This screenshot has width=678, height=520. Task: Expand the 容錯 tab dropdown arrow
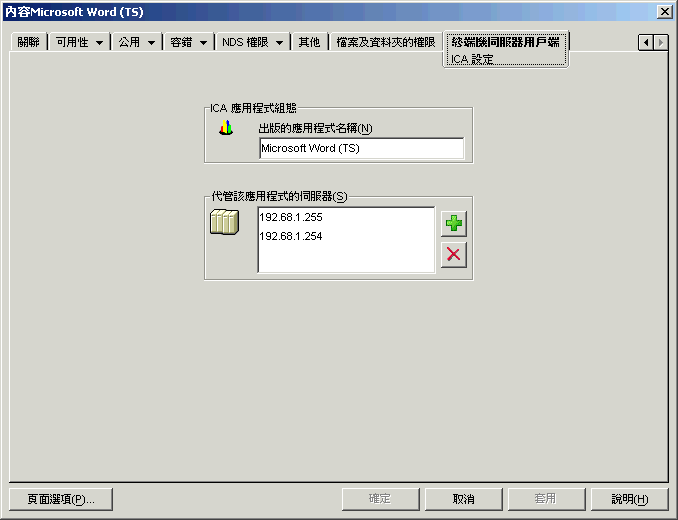tap(204, 43)
